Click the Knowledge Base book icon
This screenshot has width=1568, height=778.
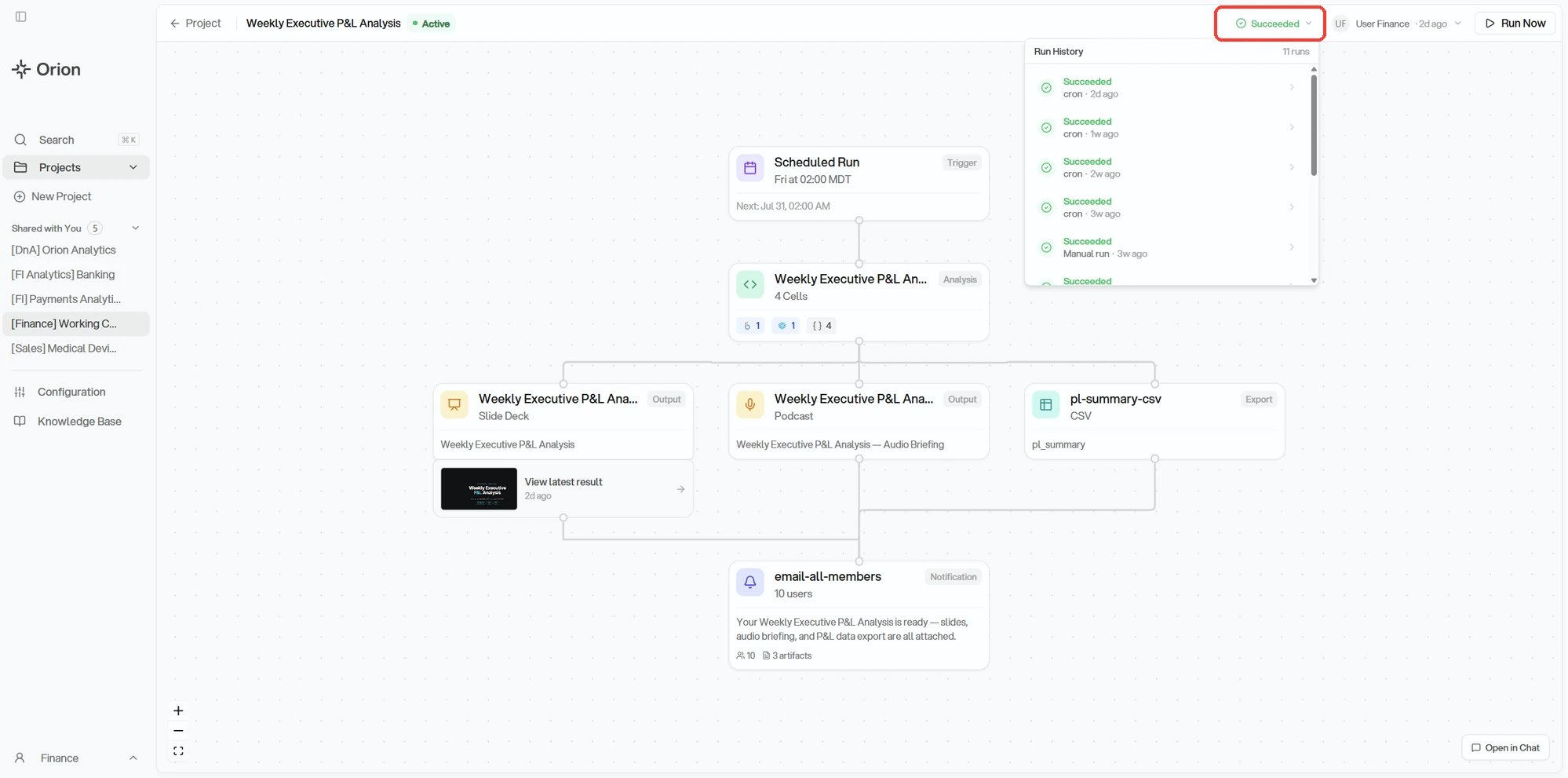point(20,422)
